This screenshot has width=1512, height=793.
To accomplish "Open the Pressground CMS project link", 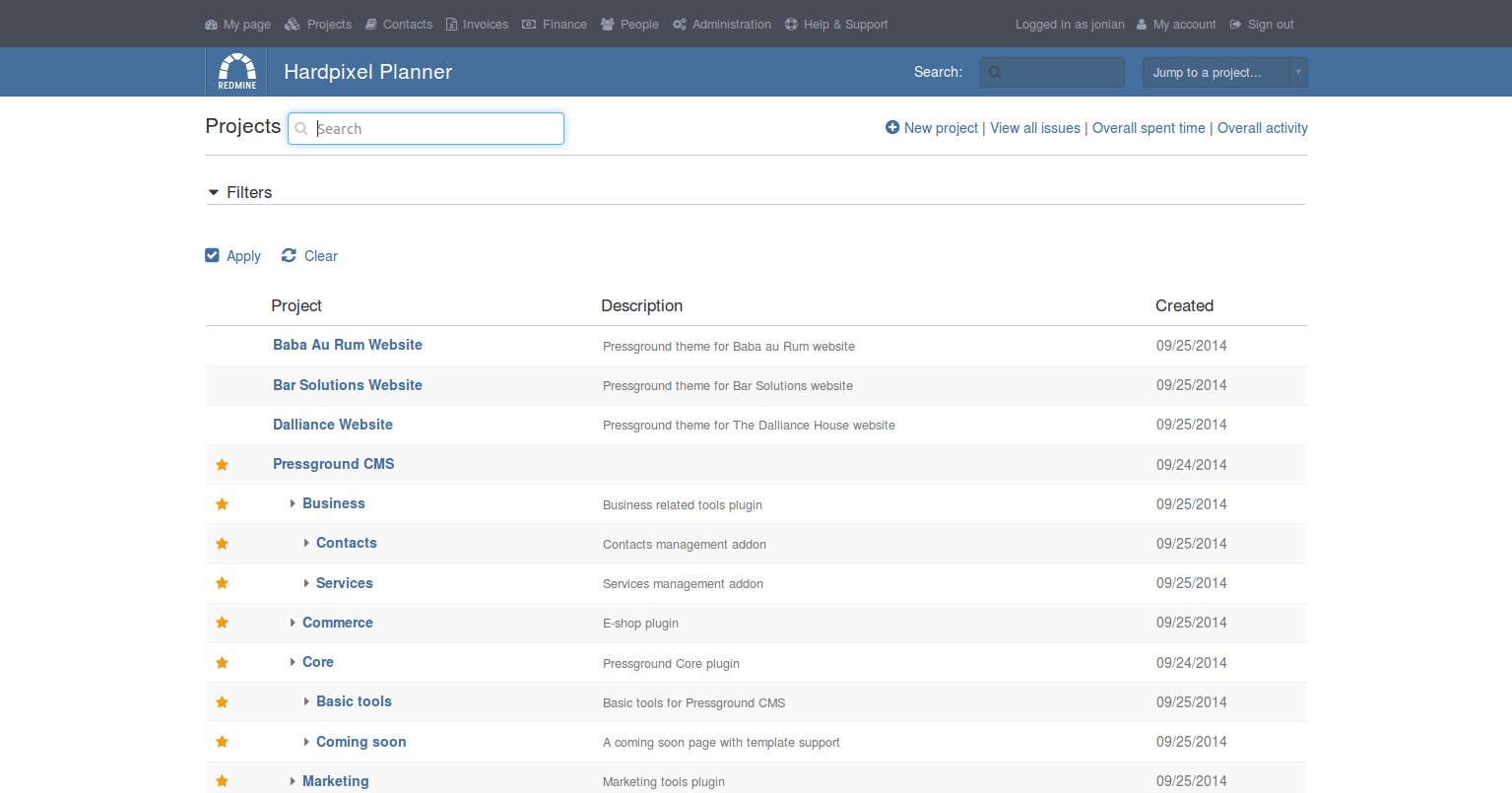I will [334, 464].
